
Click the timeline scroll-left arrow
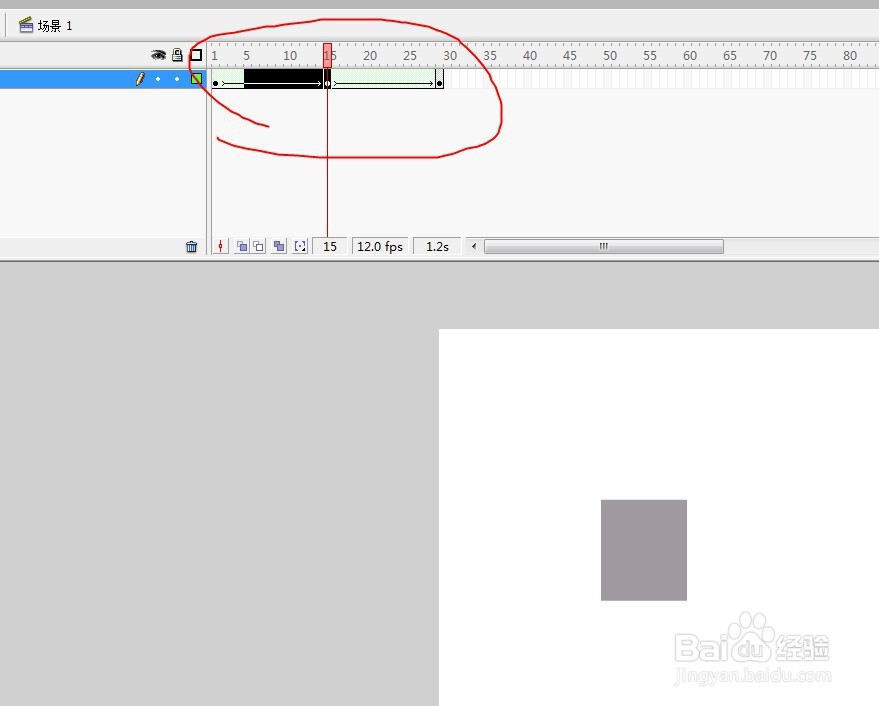[x=474, y=246]
